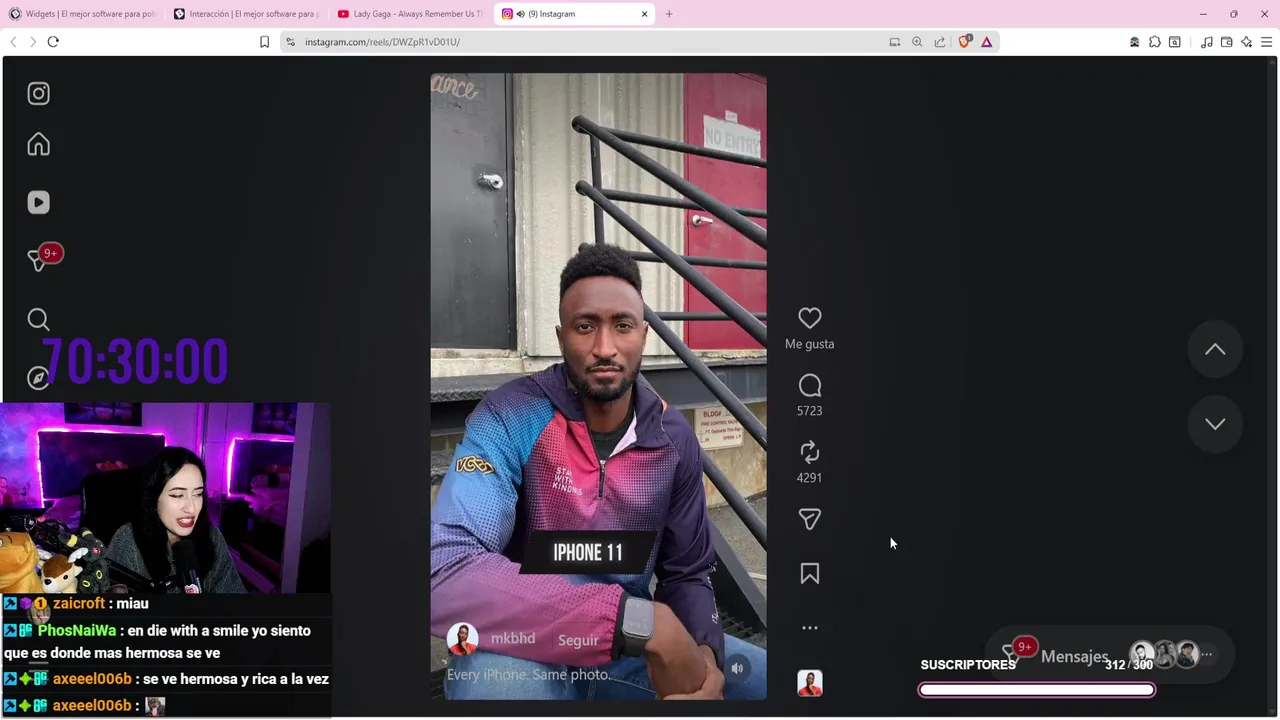The image size is (1280, 720).
Task: Open Brave Rewards triangle icon
Action: pyautogui.click(x=987, y=42)
